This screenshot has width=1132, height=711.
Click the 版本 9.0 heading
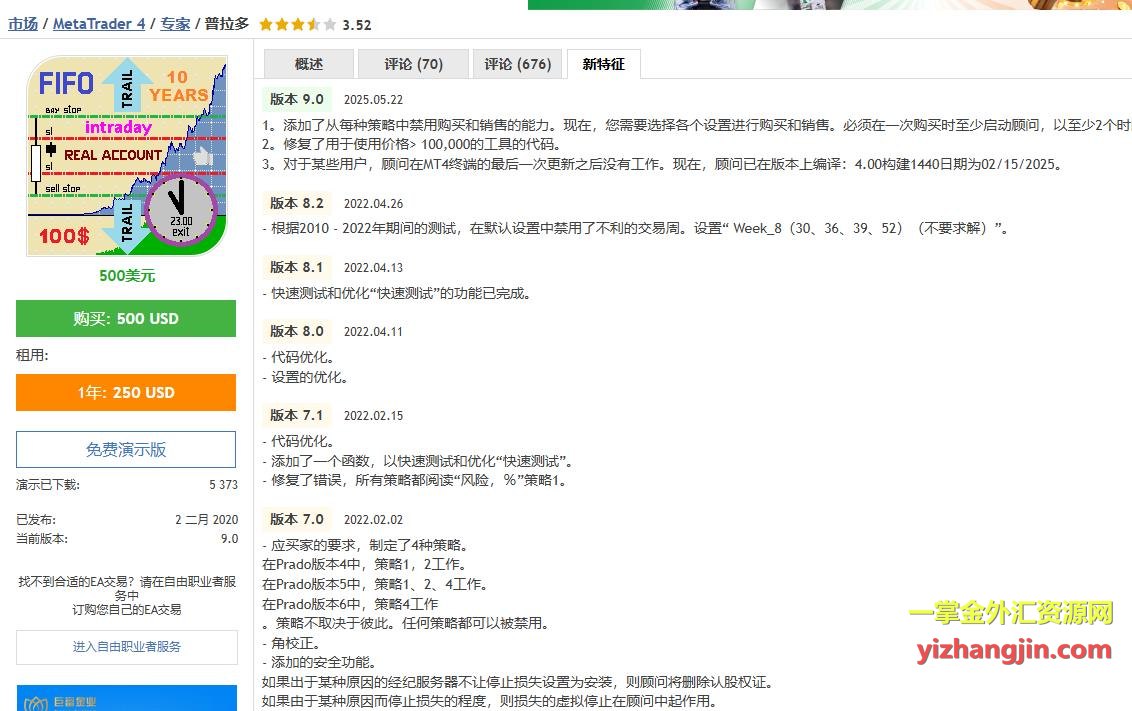coord(297,99)
